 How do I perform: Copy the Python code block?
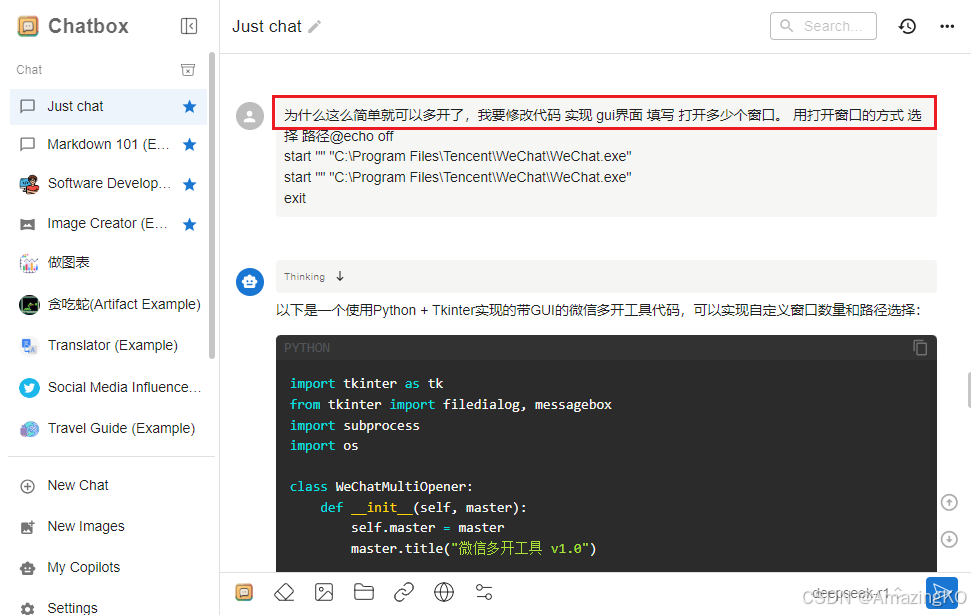pos(920,347)
